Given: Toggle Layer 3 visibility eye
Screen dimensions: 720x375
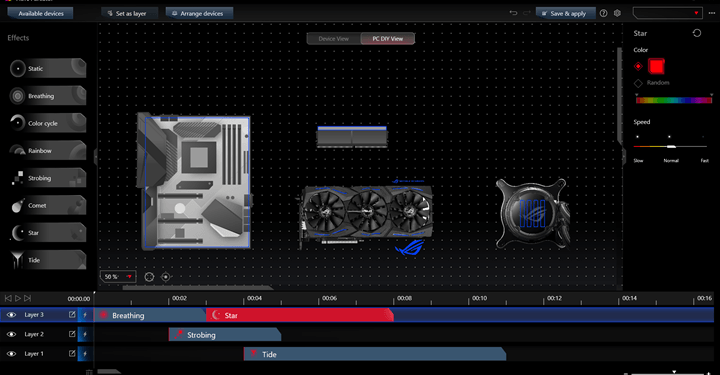Looking at the screenshot, I should coord(11,315).
